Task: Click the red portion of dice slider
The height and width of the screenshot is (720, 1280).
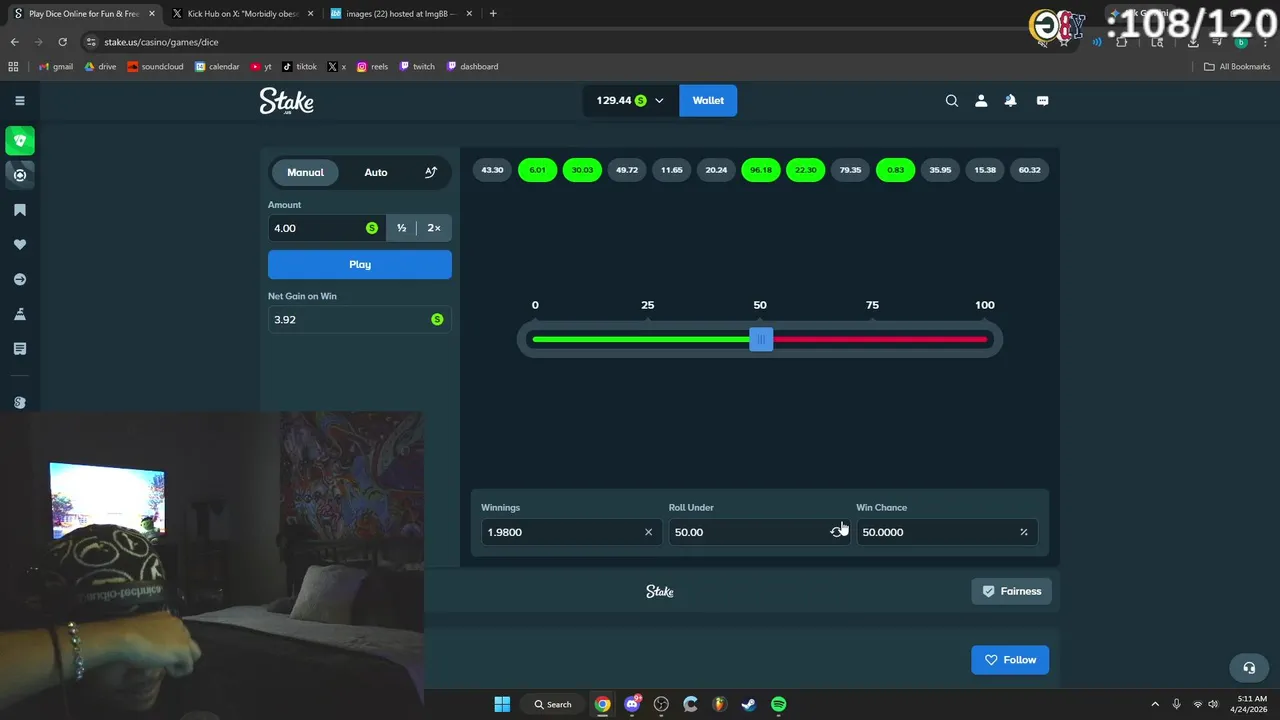Action: [x=880, y=340]
